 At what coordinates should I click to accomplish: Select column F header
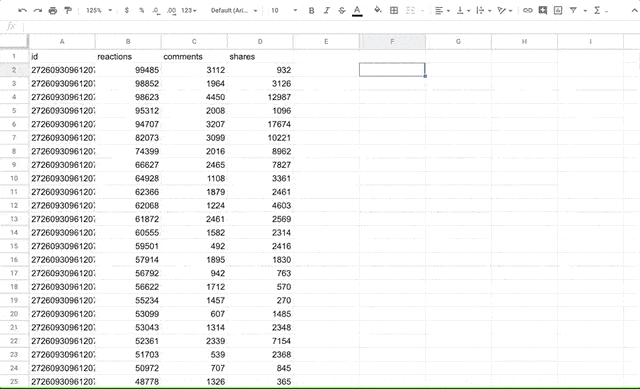click(392, 42)
